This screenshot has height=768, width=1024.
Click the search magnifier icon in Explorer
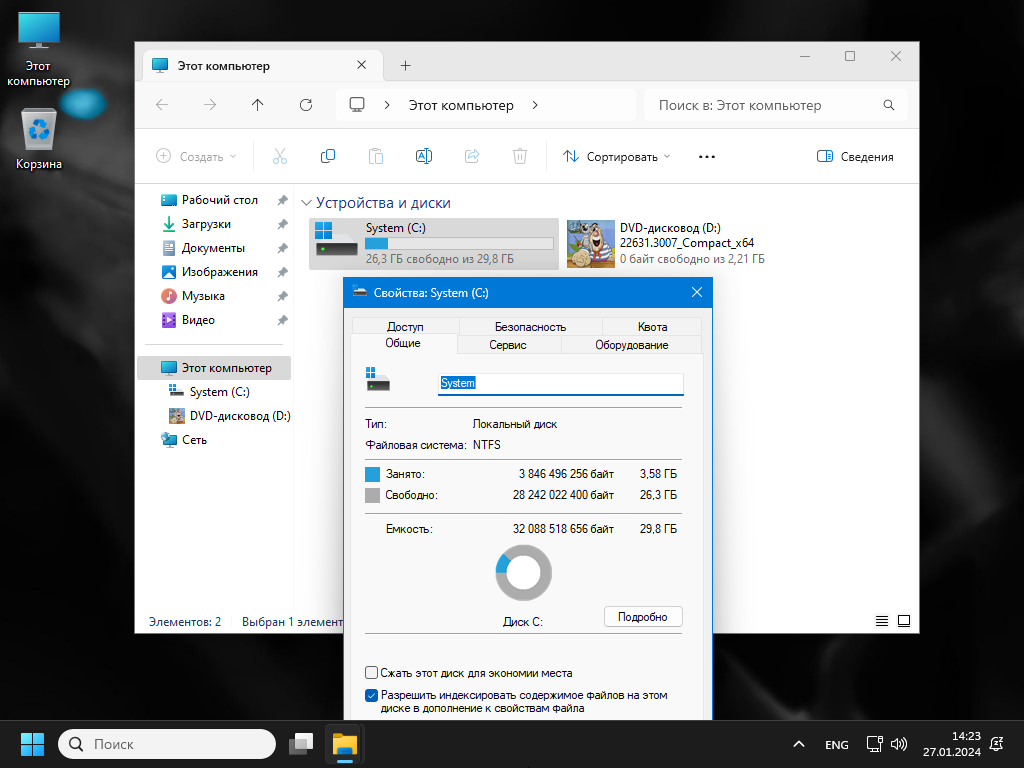click(x=889, y=105)
